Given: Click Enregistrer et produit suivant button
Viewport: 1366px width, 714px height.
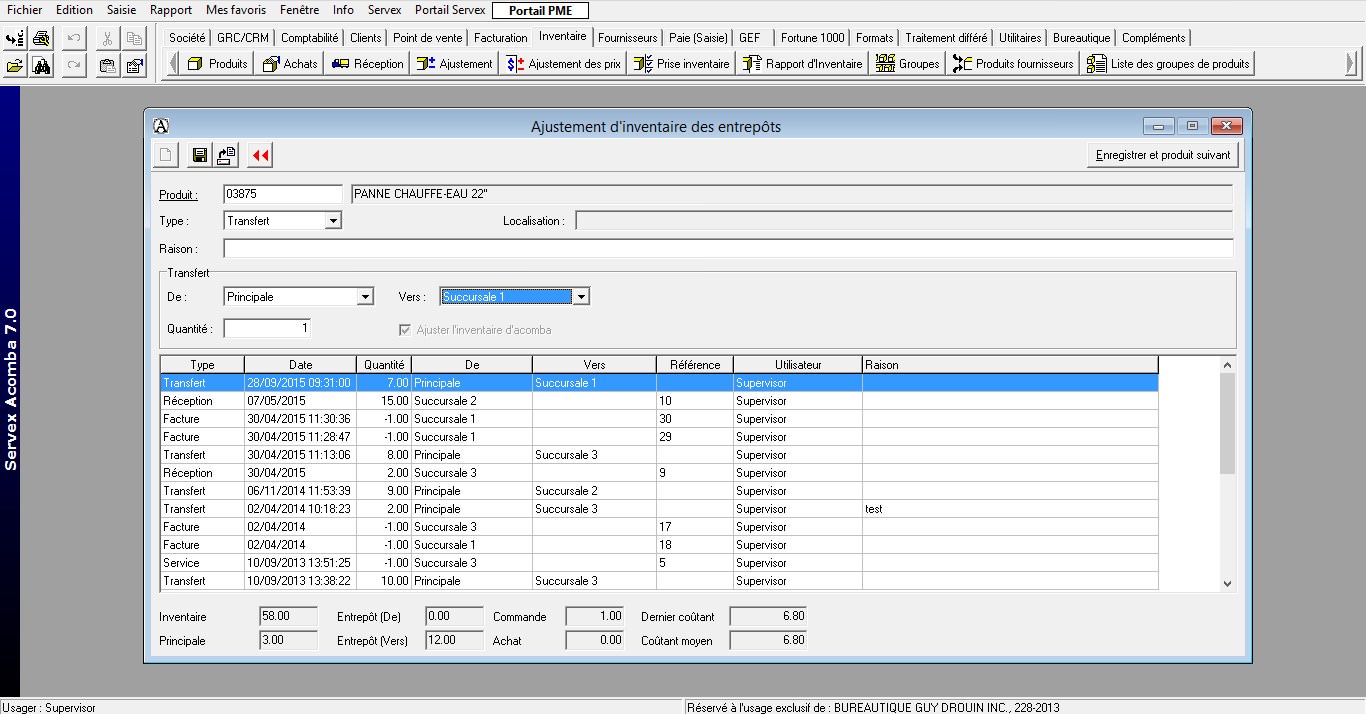Looking at the screenshot, I should (1163, 155).
